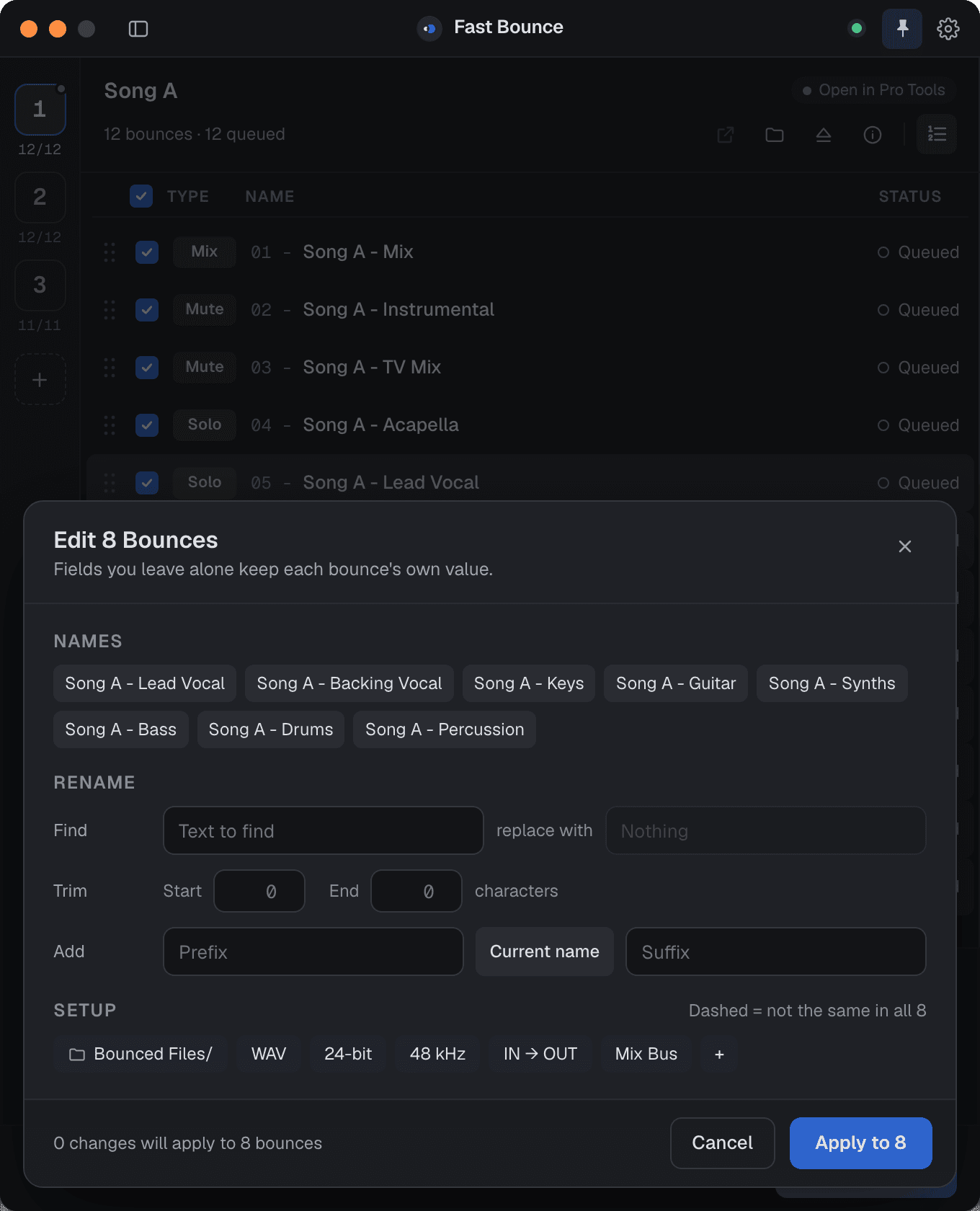Click drag handle of Instrumental row
This screenshot has width=980, height=1211.
[110, 310]
